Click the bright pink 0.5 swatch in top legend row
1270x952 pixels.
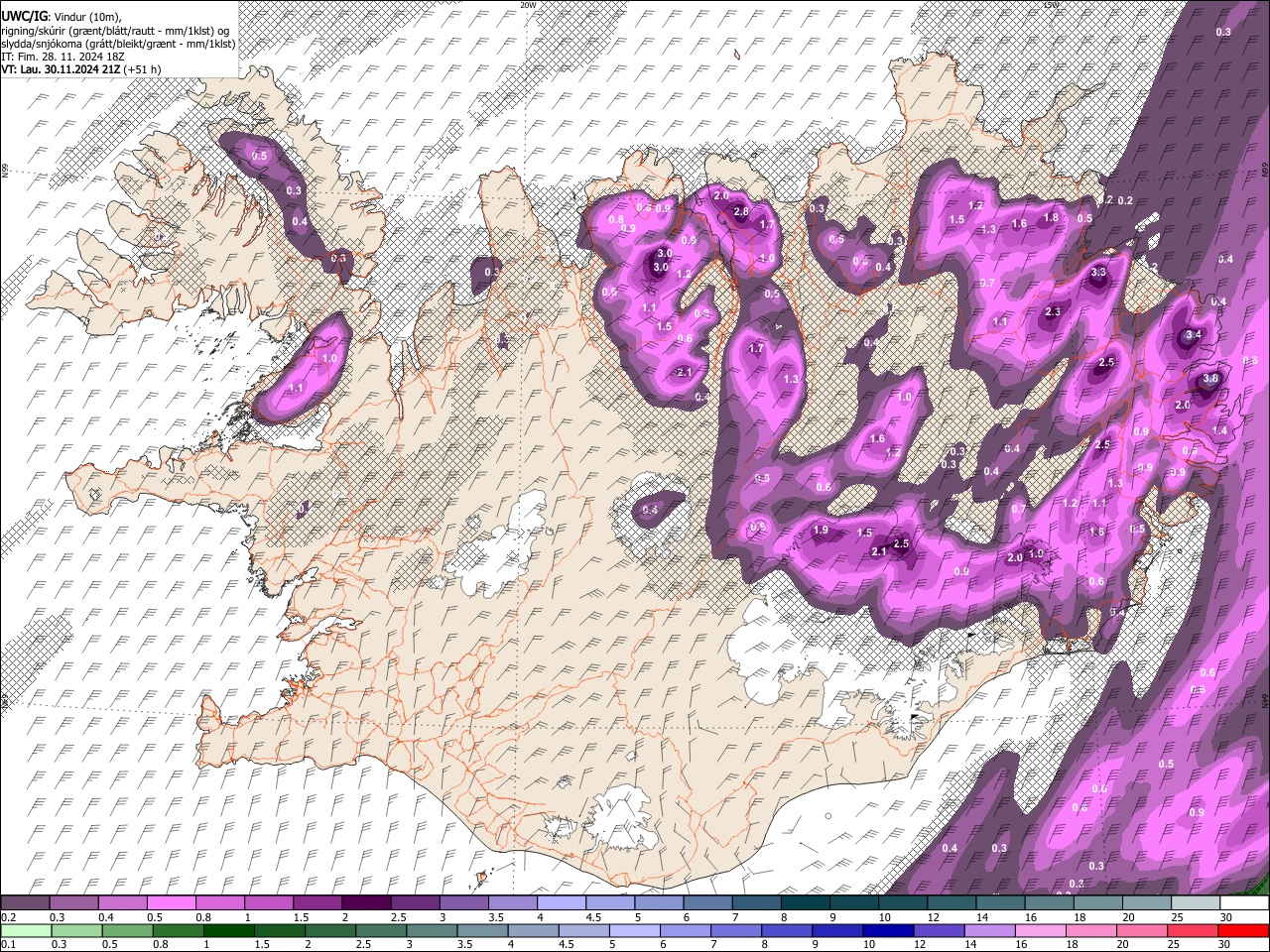[x=171, y=903]
